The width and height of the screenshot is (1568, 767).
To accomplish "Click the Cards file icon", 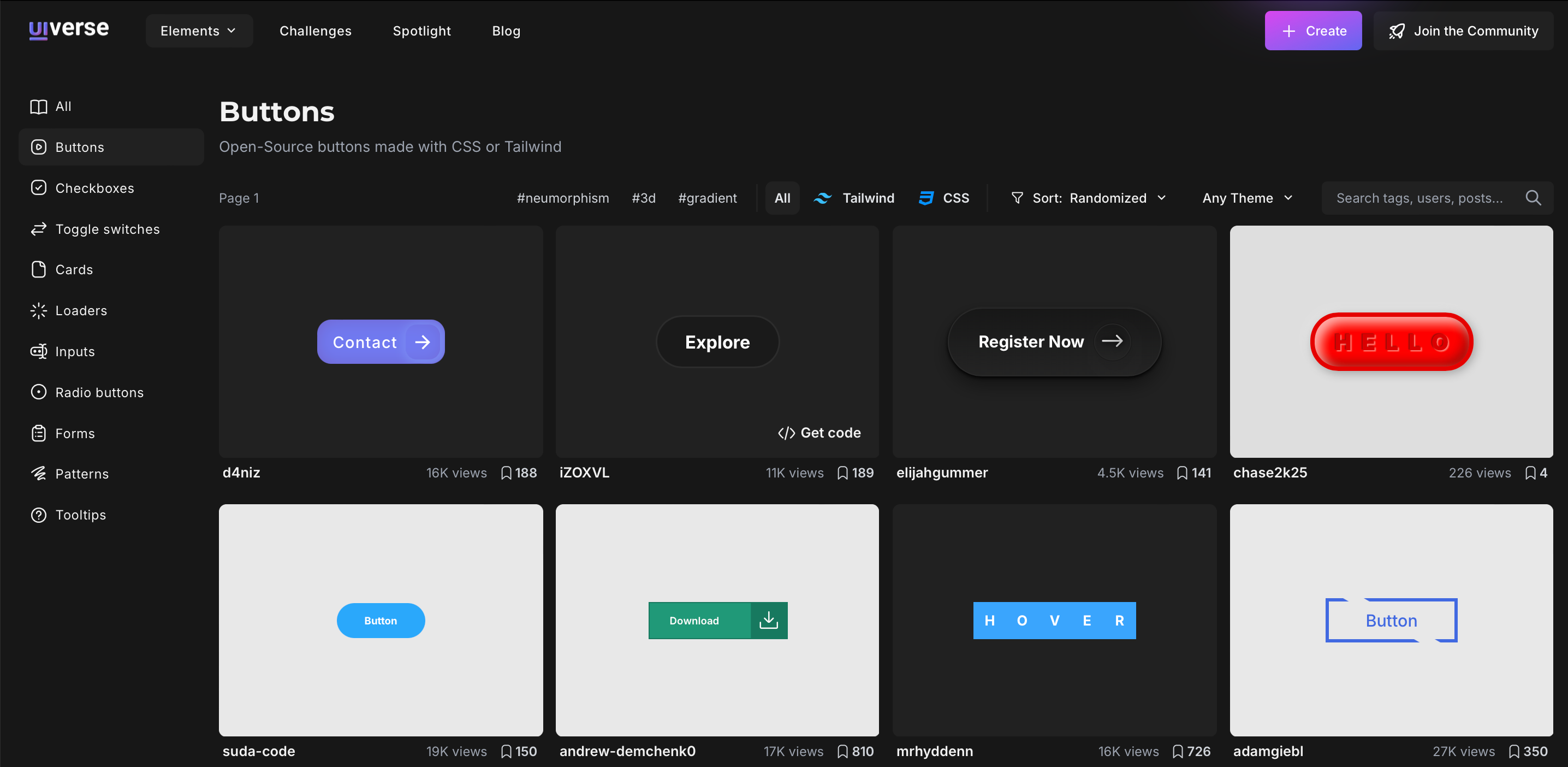I will 38,269.
